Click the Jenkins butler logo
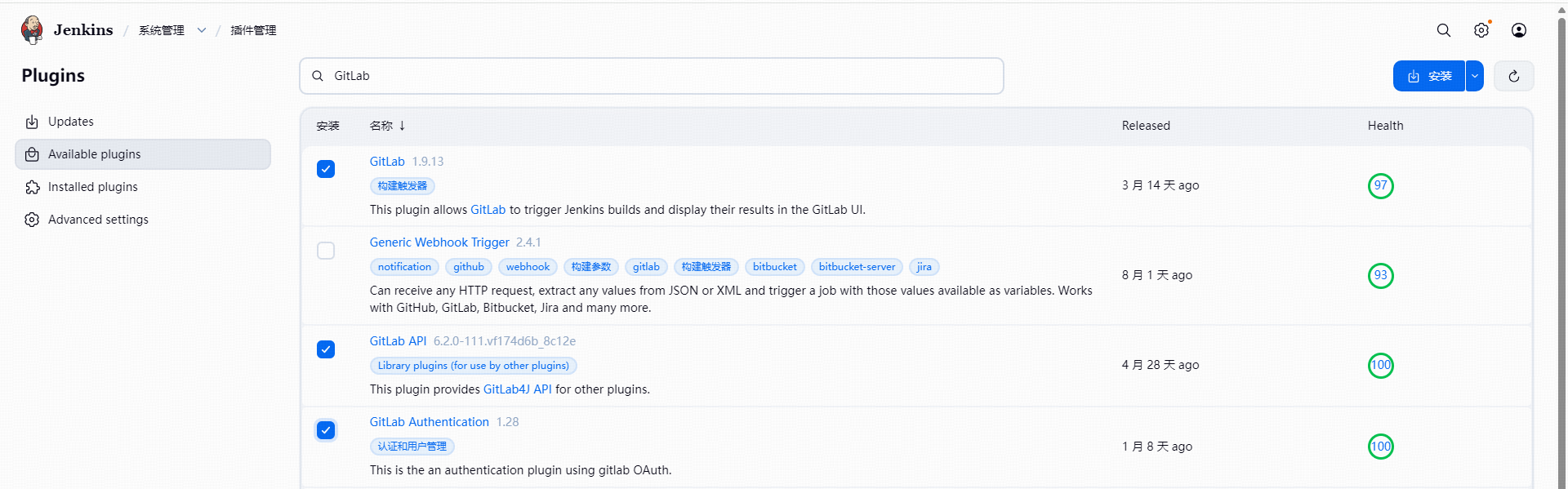The height and width of the screenshot is (489, 1568). pos(32,29)
